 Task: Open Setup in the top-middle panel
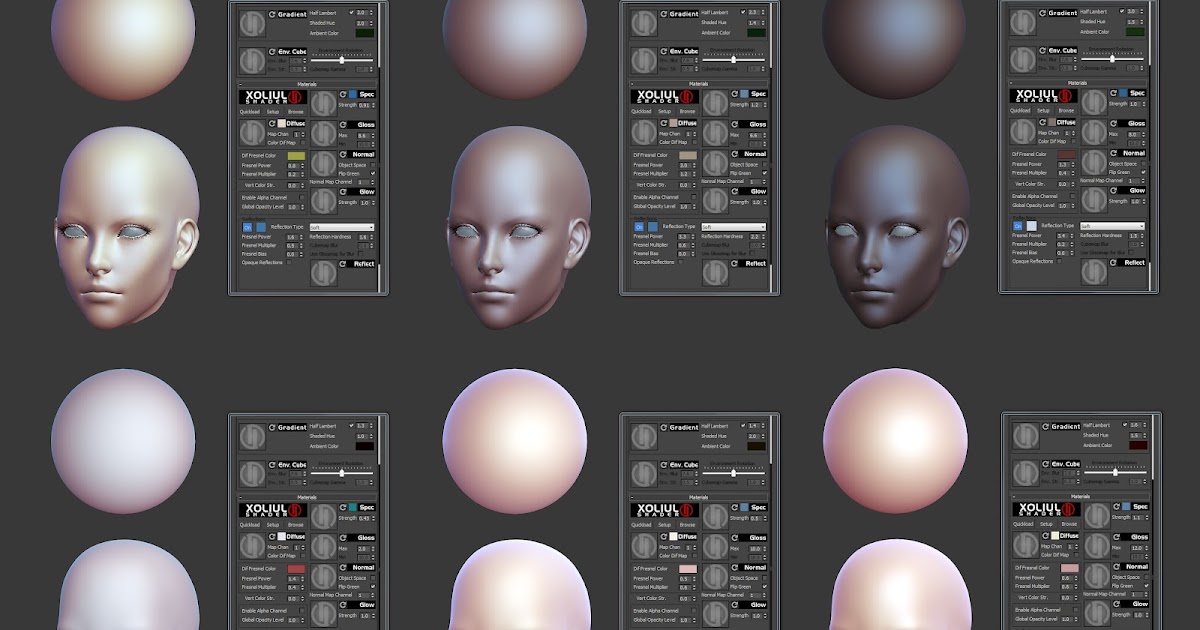click(x=664, y=111)
